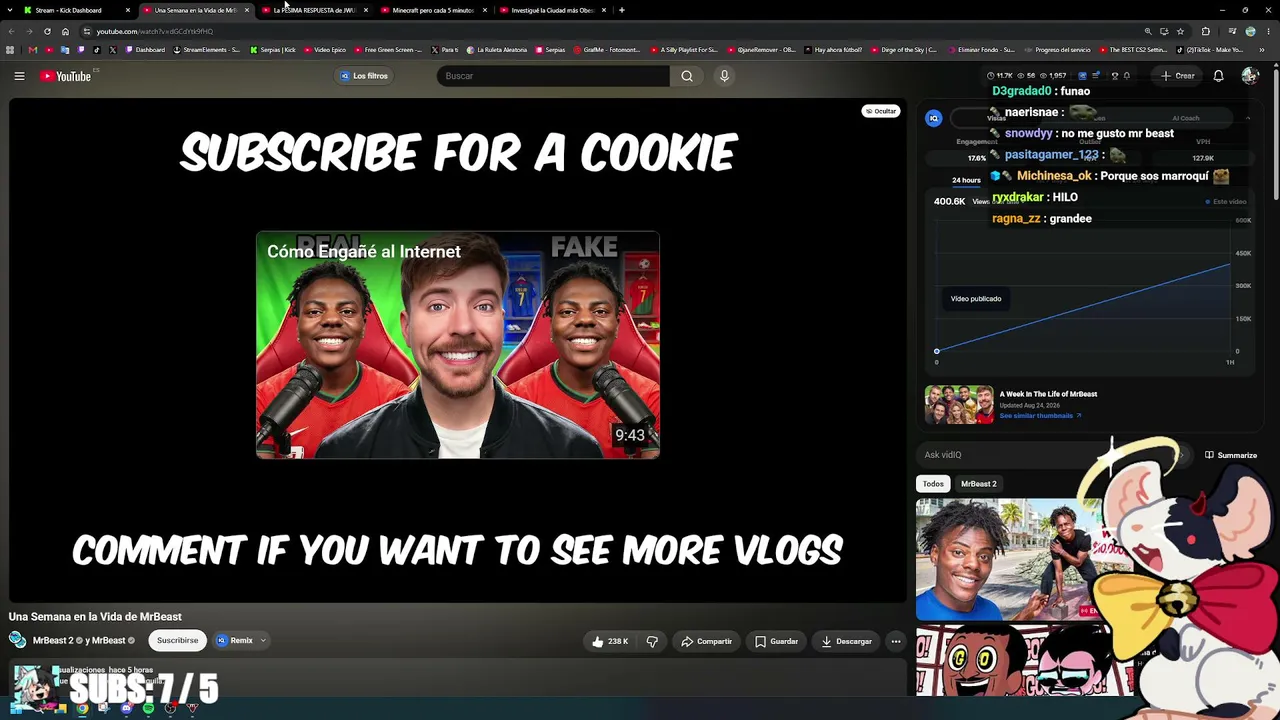Select the MrBeast 2 filter chip
The width and height of the screenshot is (1280, 720).
[979, 484]
